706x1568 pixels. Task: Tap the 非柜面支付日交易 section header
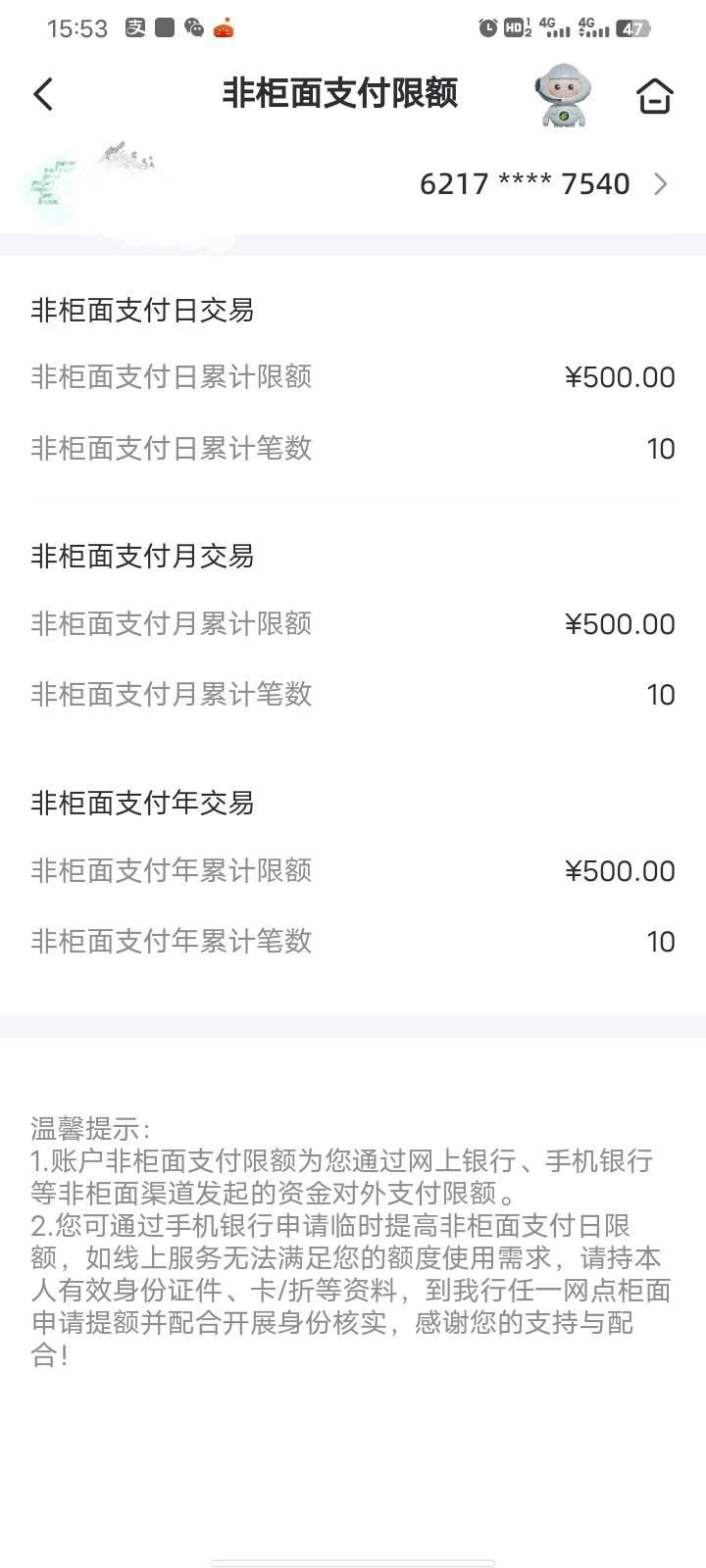143,311
